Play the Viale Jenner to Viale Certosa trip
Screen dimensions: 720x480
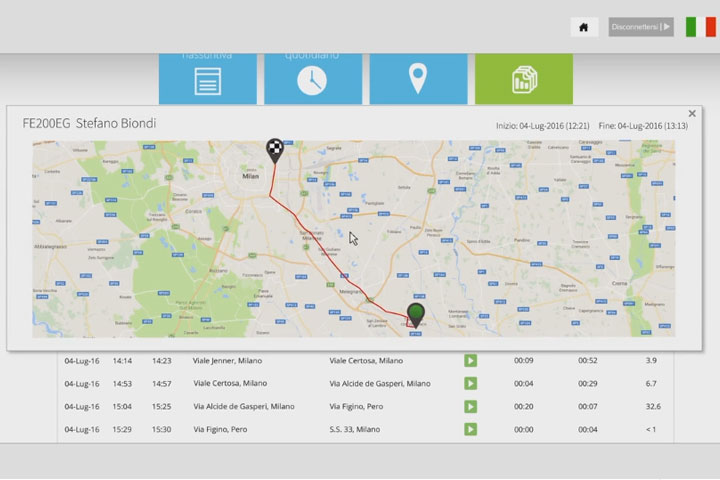[x=470, y=360]
